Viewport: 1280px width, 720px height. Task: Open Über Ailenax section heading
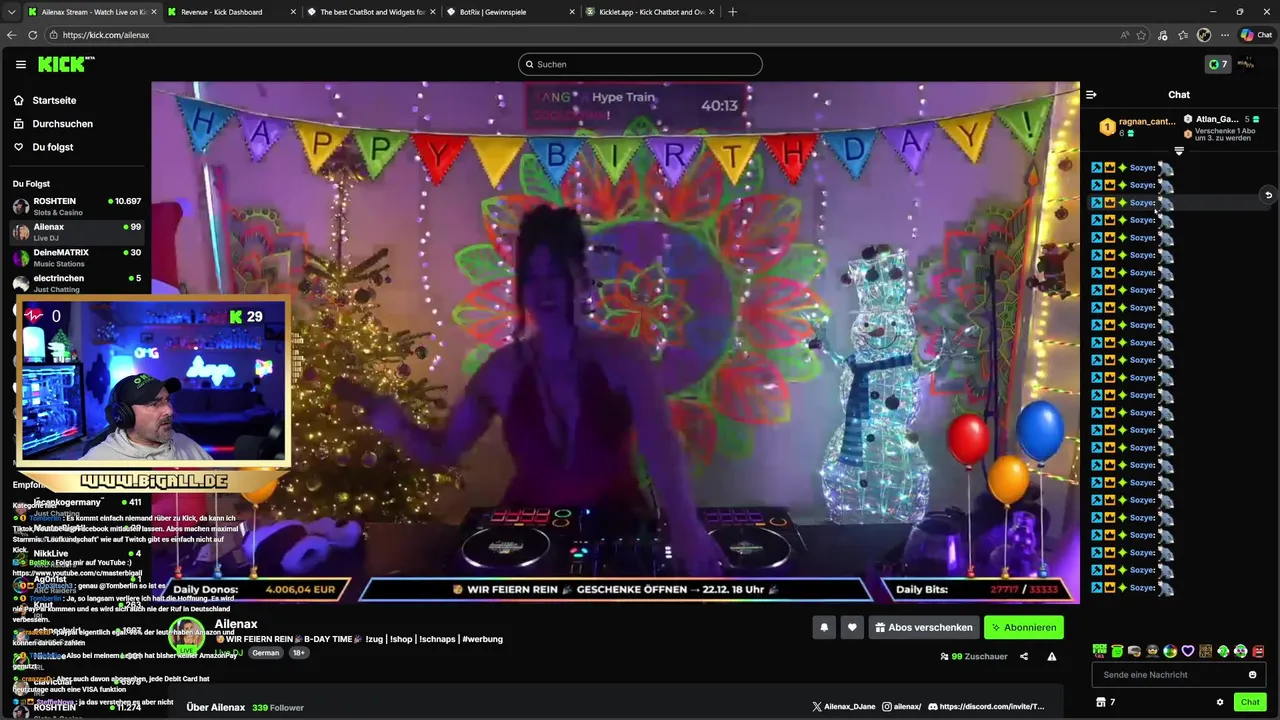point(216,707)
